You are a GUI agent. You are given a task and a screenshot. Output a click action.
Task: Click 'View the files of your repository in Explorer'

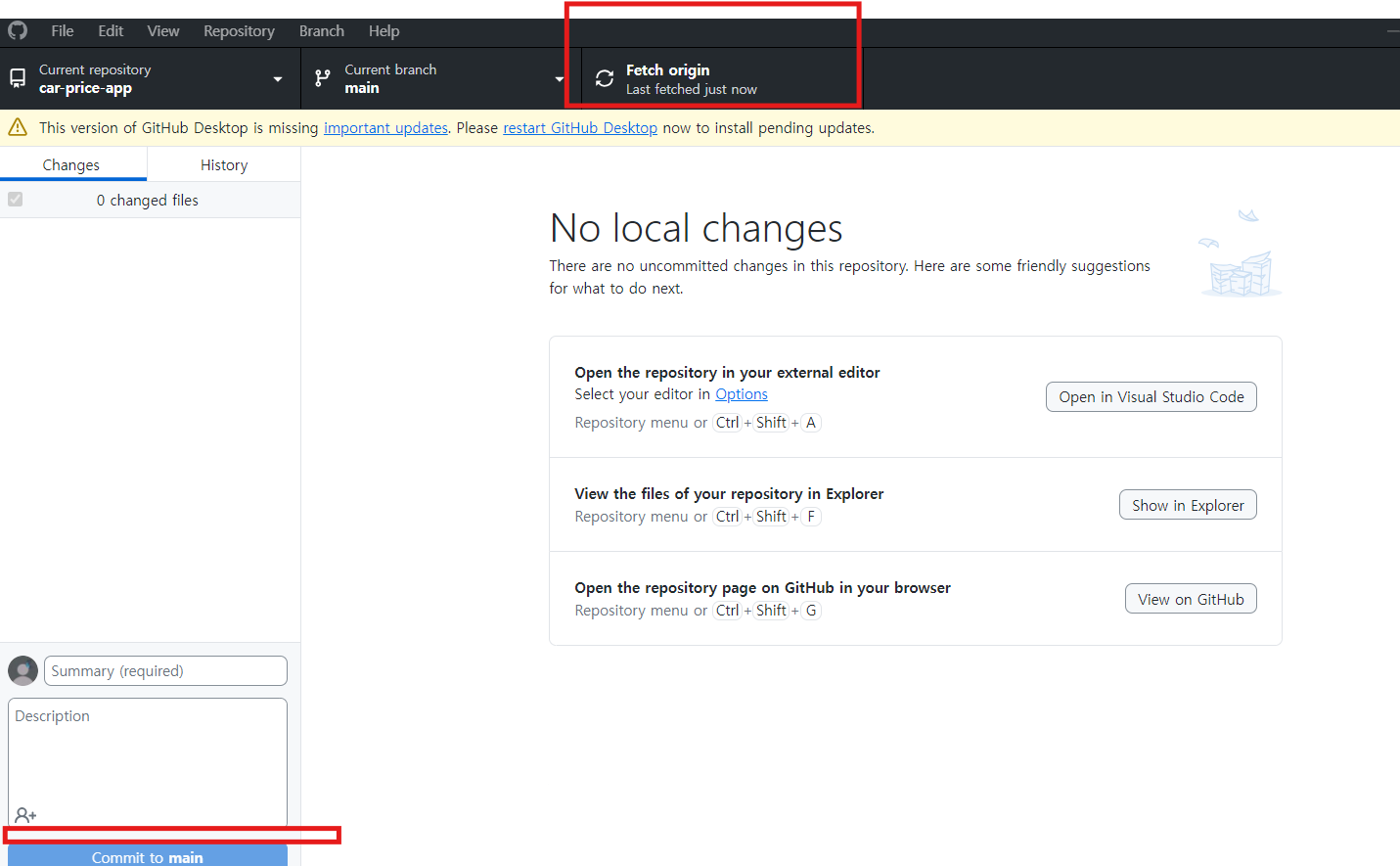tap(729, 493)
